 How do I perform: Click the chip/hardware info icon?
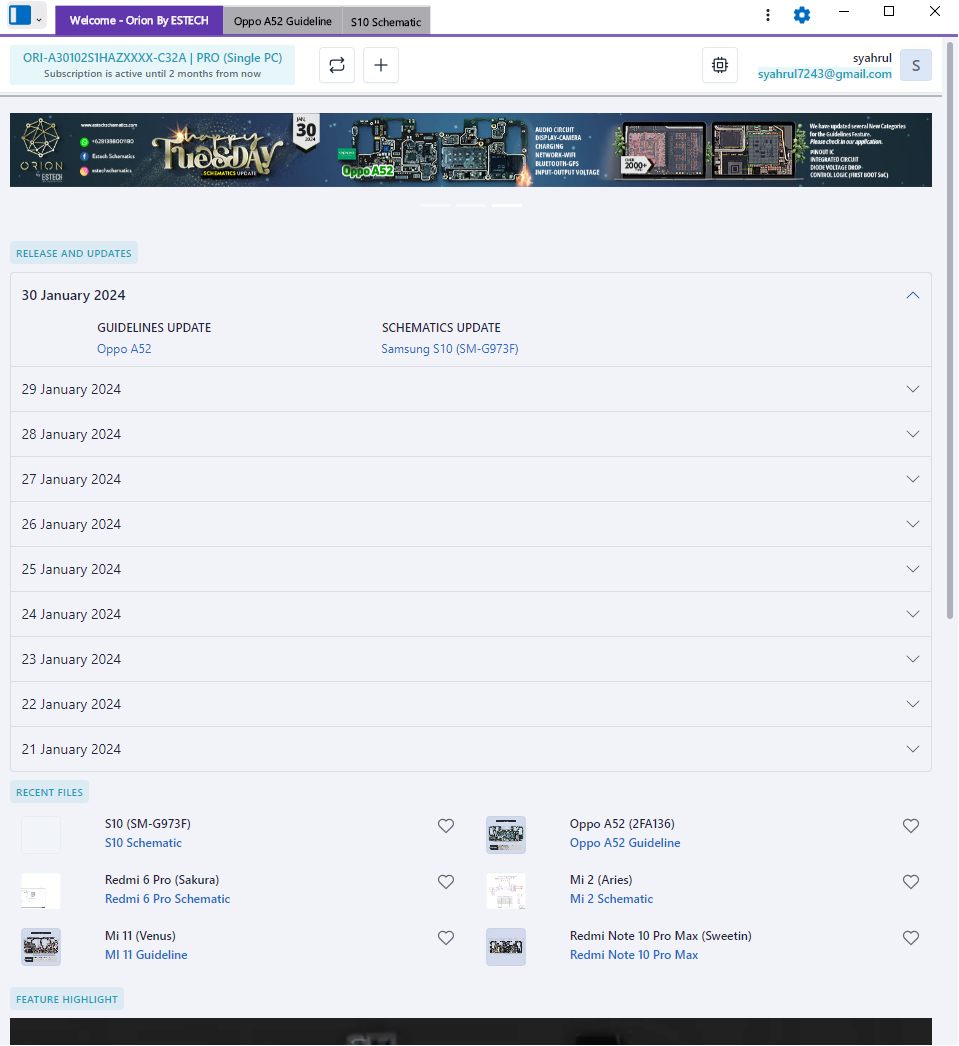[720, 65]
